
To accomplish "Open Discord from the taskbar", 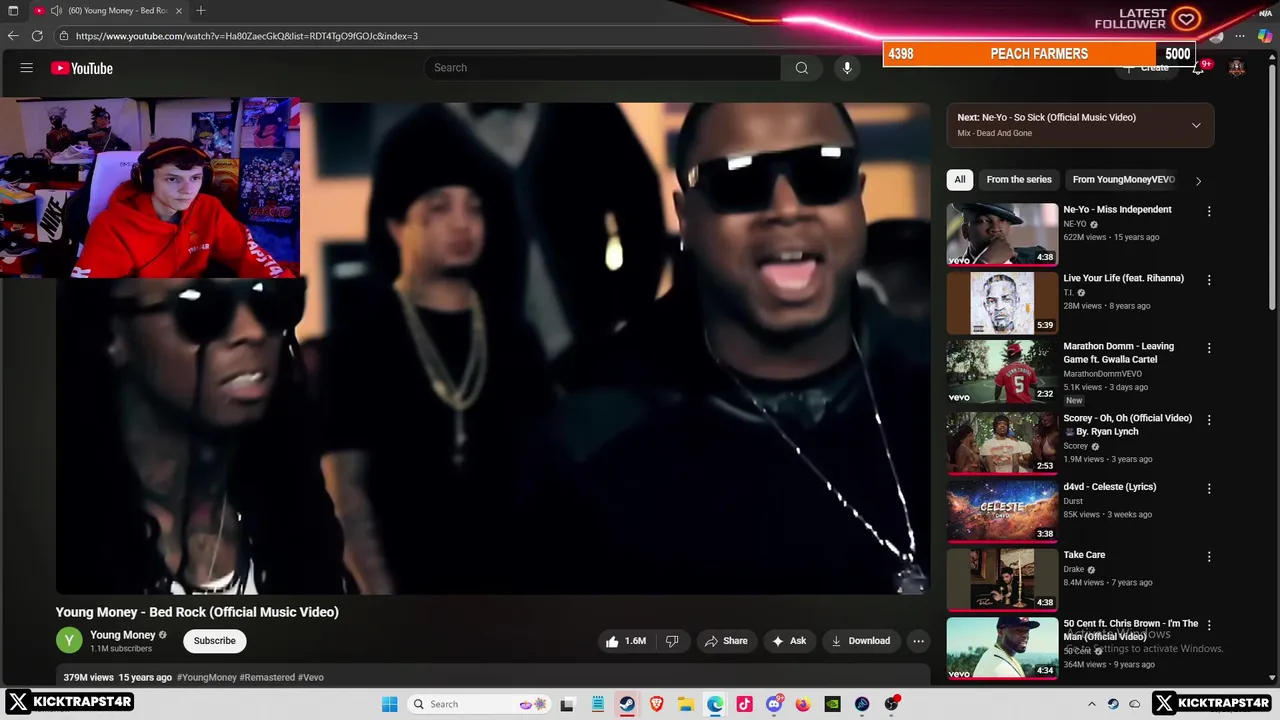I will (773, 704).
